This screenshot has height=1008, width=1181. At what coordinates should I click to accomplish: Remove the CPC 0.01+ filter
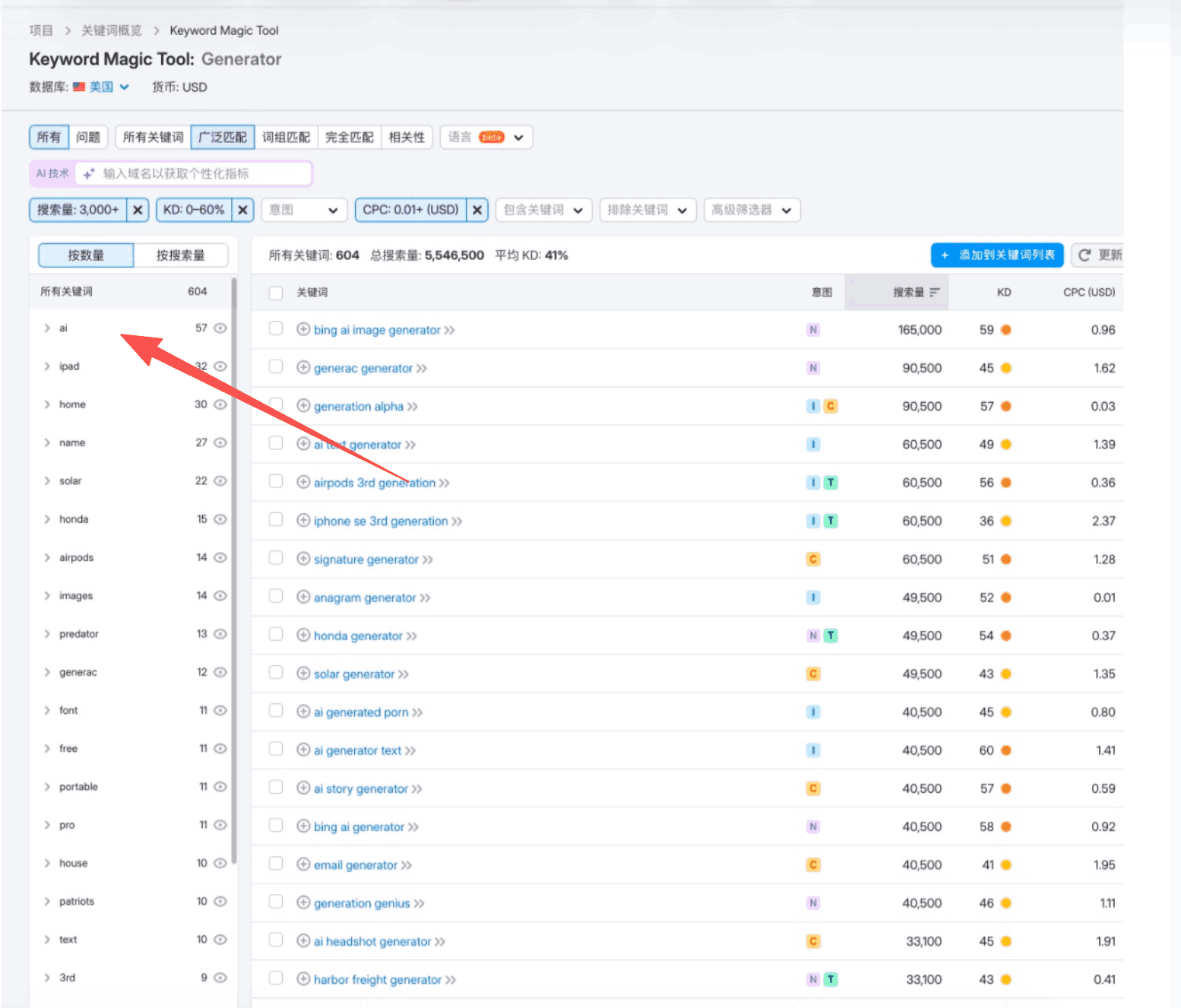pos(477,210)
